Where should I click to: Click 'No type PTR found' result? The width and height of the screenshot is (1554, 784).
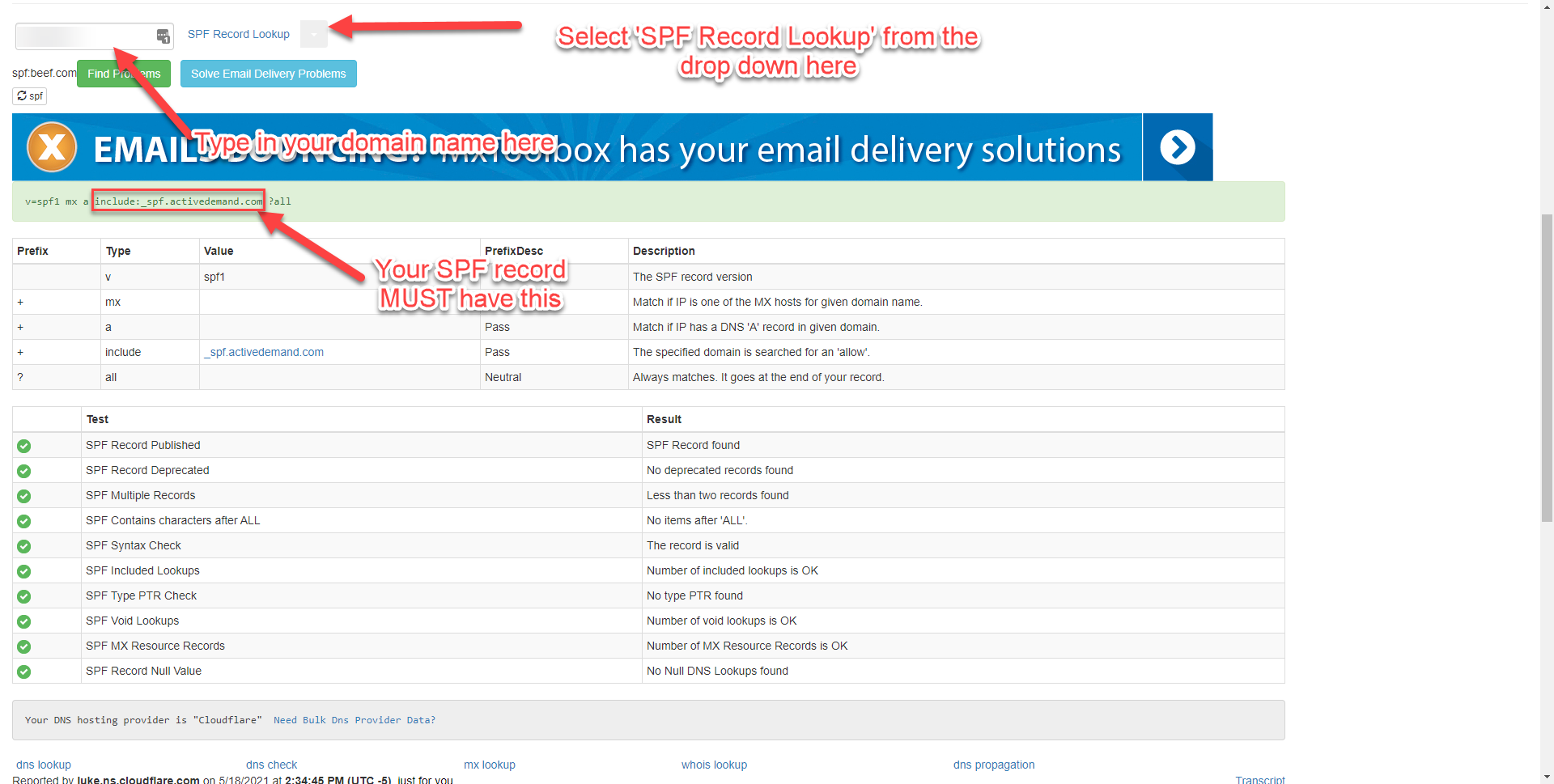[694, 595]
